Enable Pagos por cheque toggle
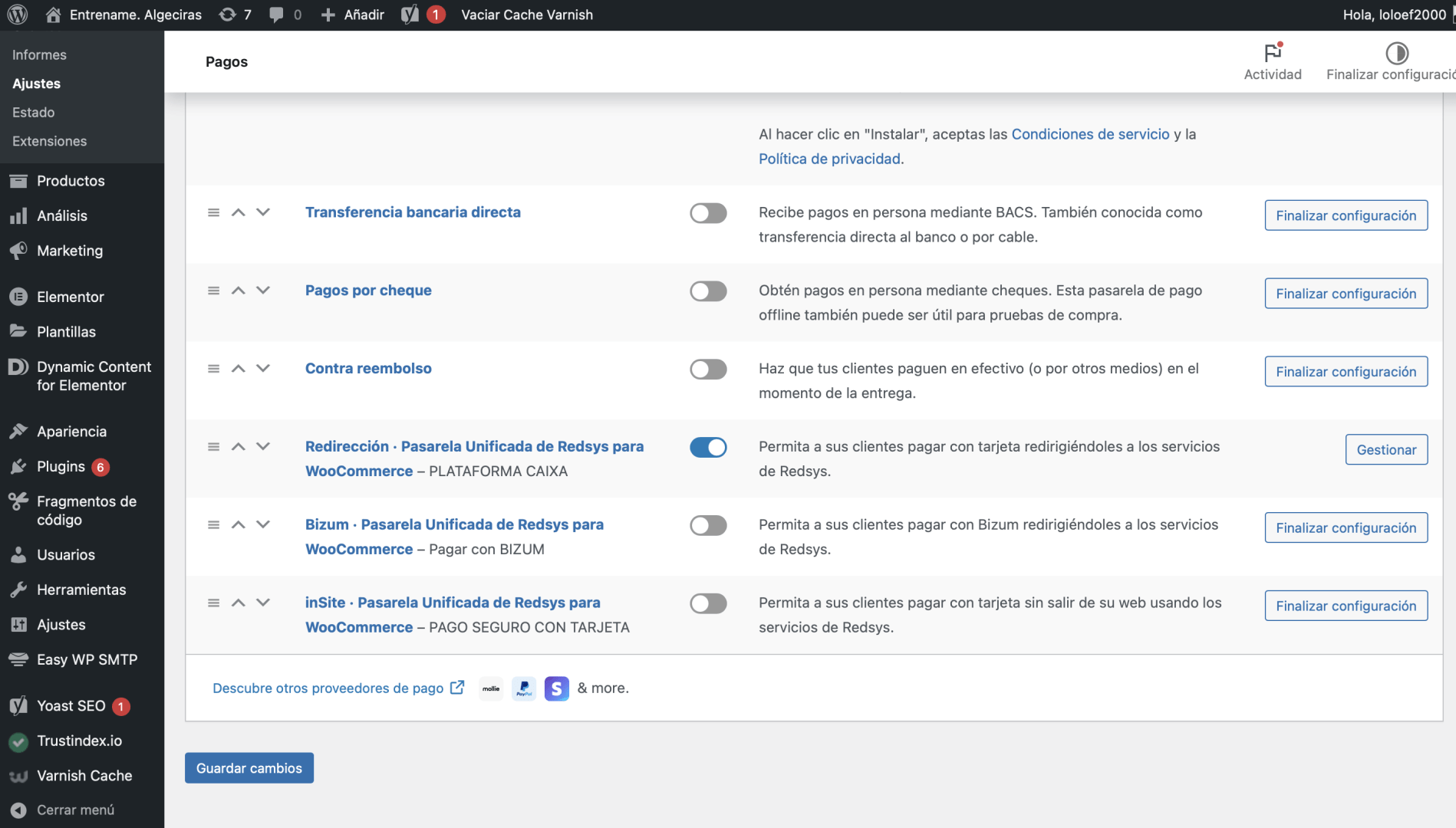The width and height of the screenshot is (1456, 828). 708,291
